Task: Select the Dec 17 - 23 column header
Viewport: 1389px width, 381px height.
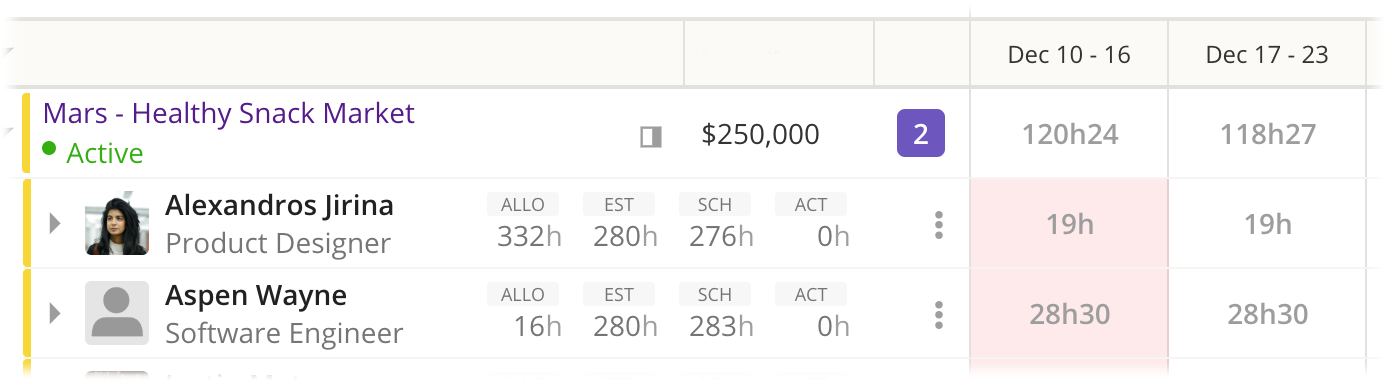Action: [x=1267, y=55]
